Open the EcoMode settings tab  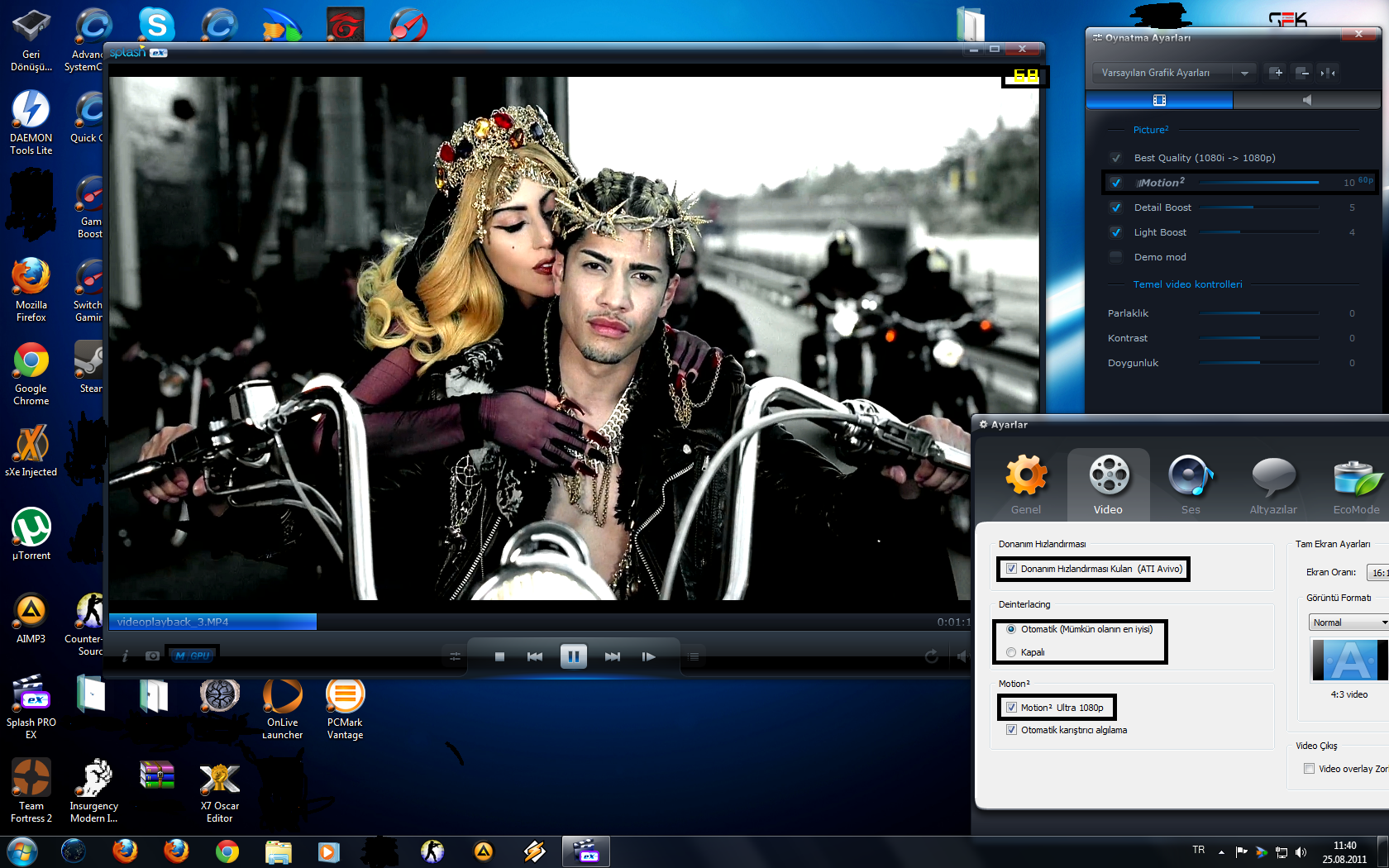[x=1356, y=485]
